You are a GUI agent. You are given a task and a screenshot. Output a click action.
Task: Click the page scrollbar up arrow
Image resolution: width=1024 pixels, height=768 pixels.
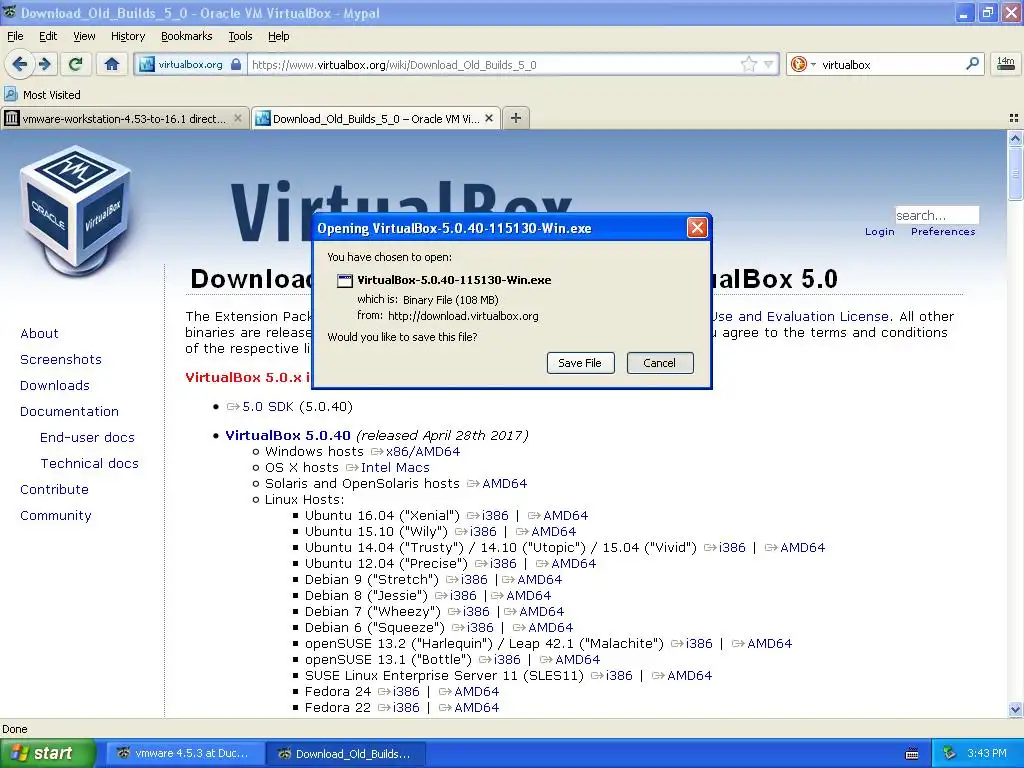click(x=1015, y=138)
